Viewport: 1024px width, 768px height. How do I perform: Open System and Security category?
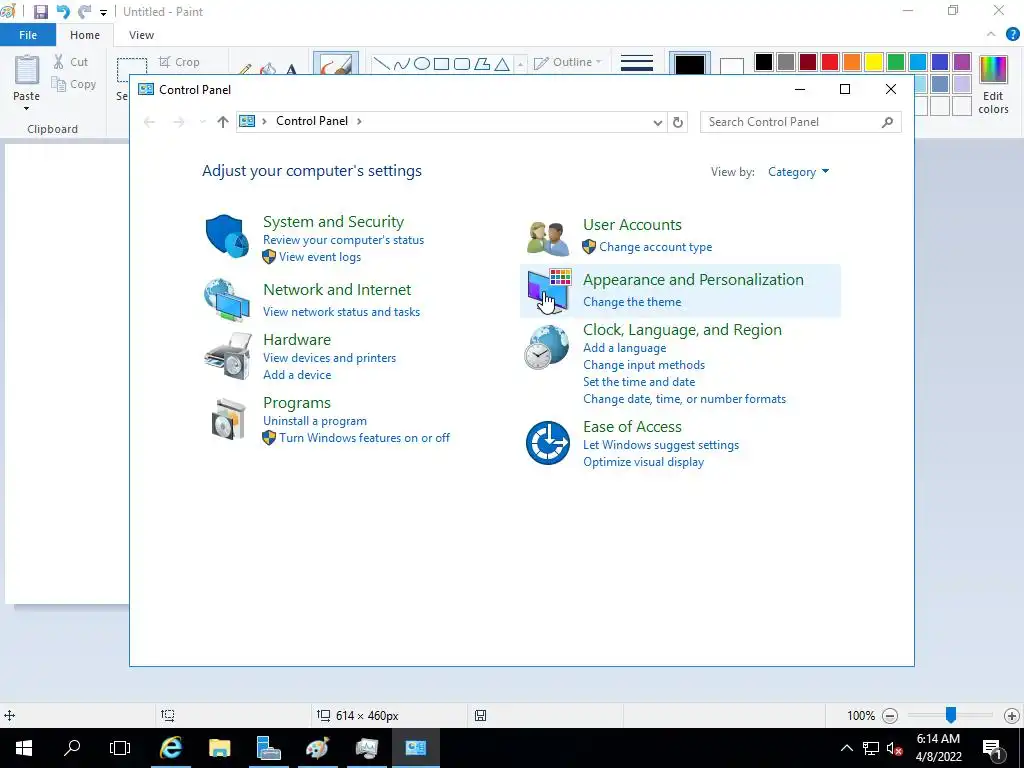tap(333, 222)
